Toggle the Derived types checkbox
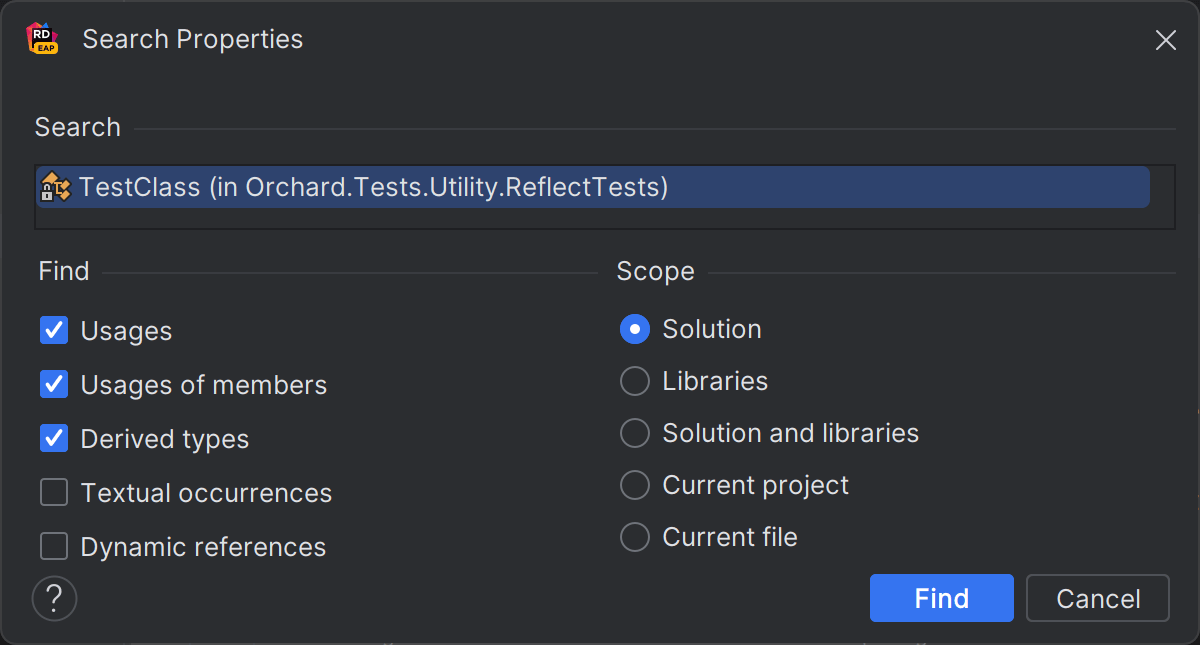The image size is (1200, 645). tap(54, 438)
